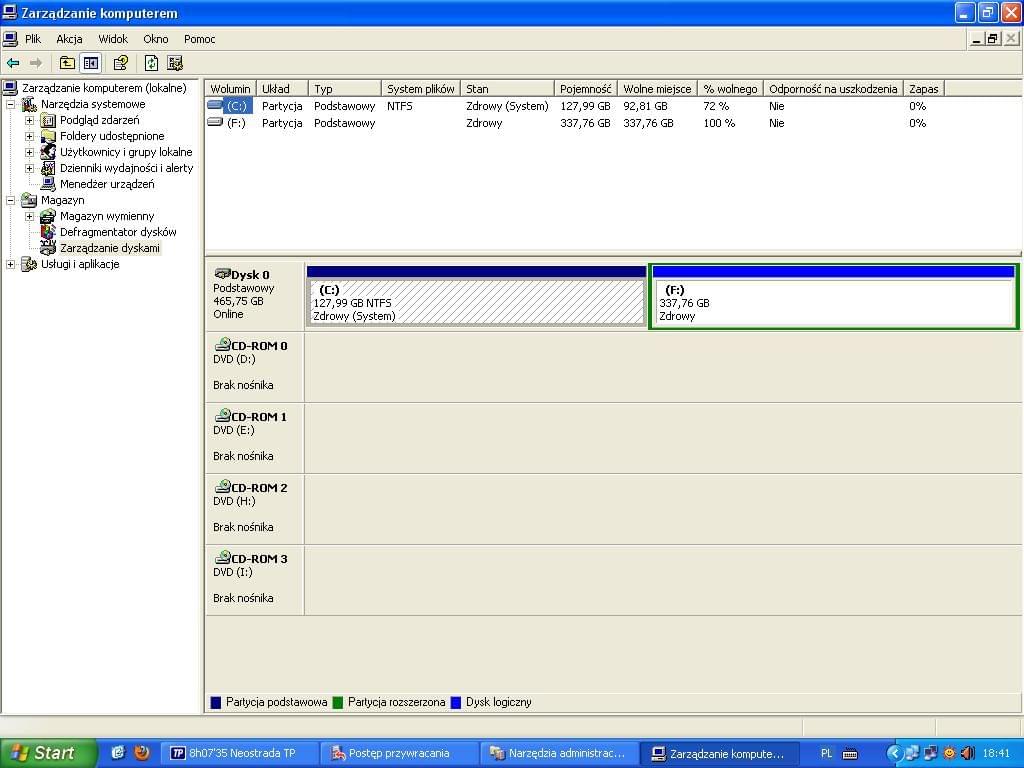Sort by the Układ column header
The image size is (1024, 768).
click(x=281, y=89)
